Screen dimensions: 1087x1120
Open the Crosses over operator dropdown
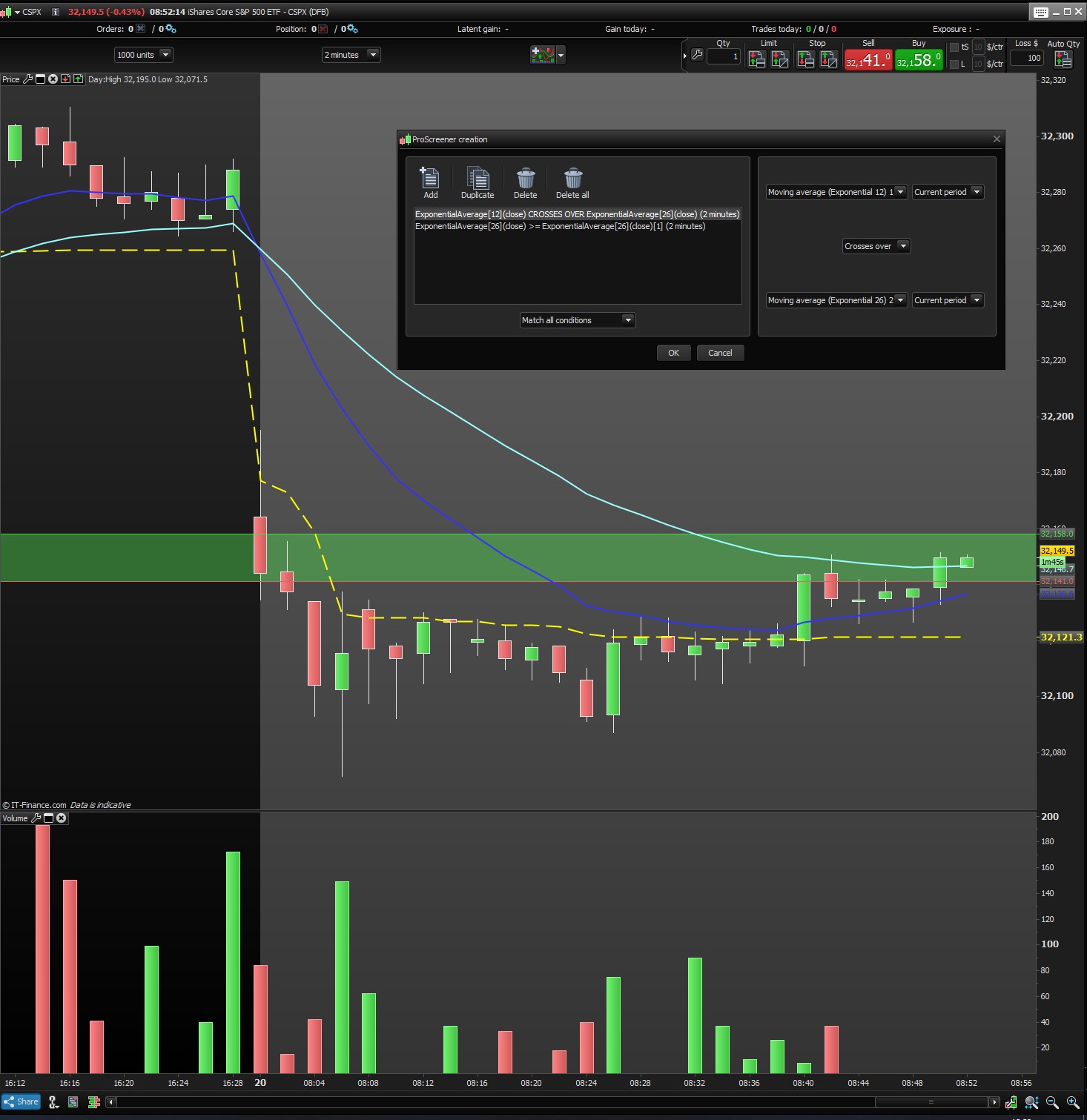(876, 246)
